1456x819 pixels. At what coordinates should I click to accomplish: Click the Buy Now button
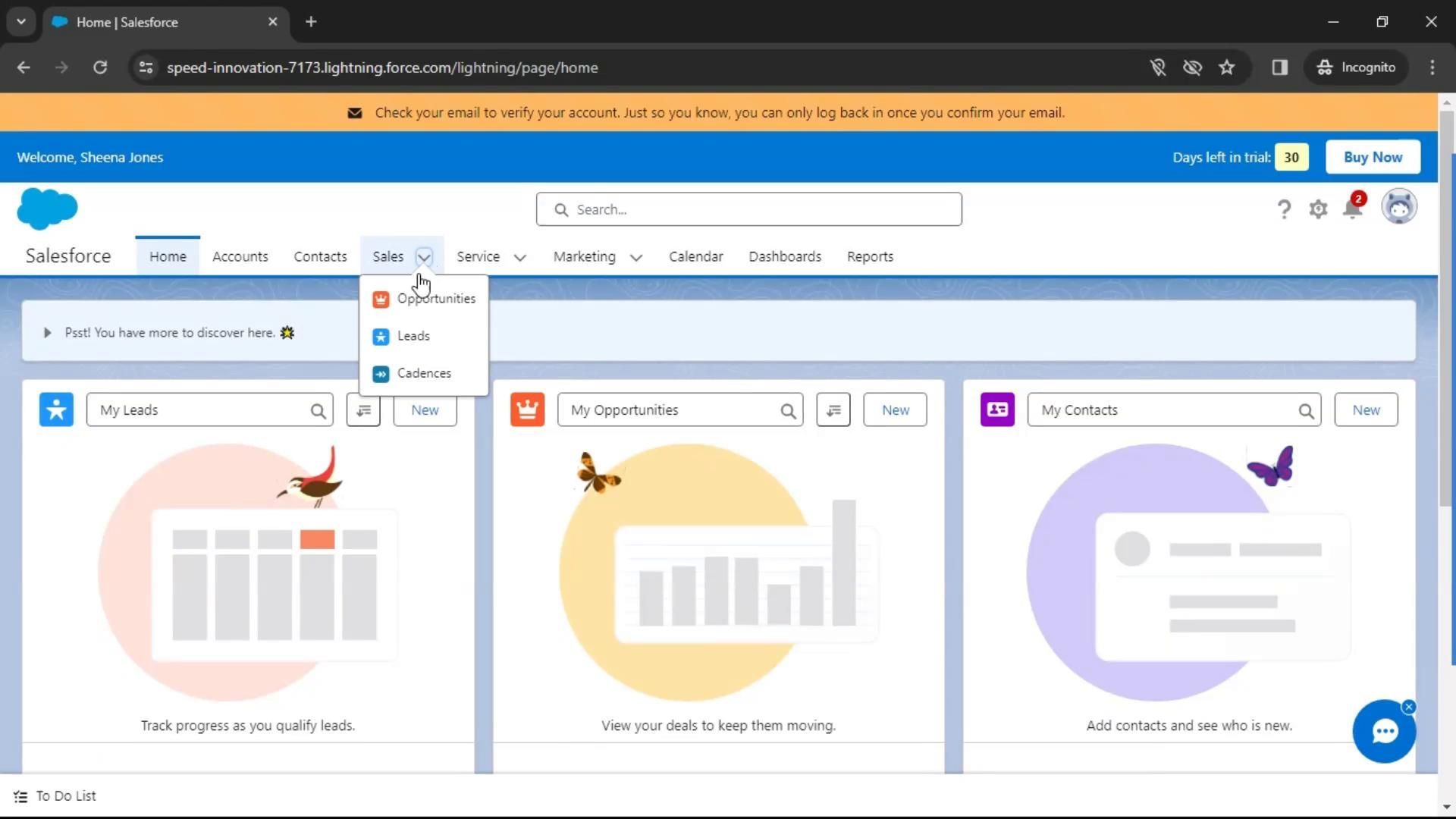(x=1372, y=157)
